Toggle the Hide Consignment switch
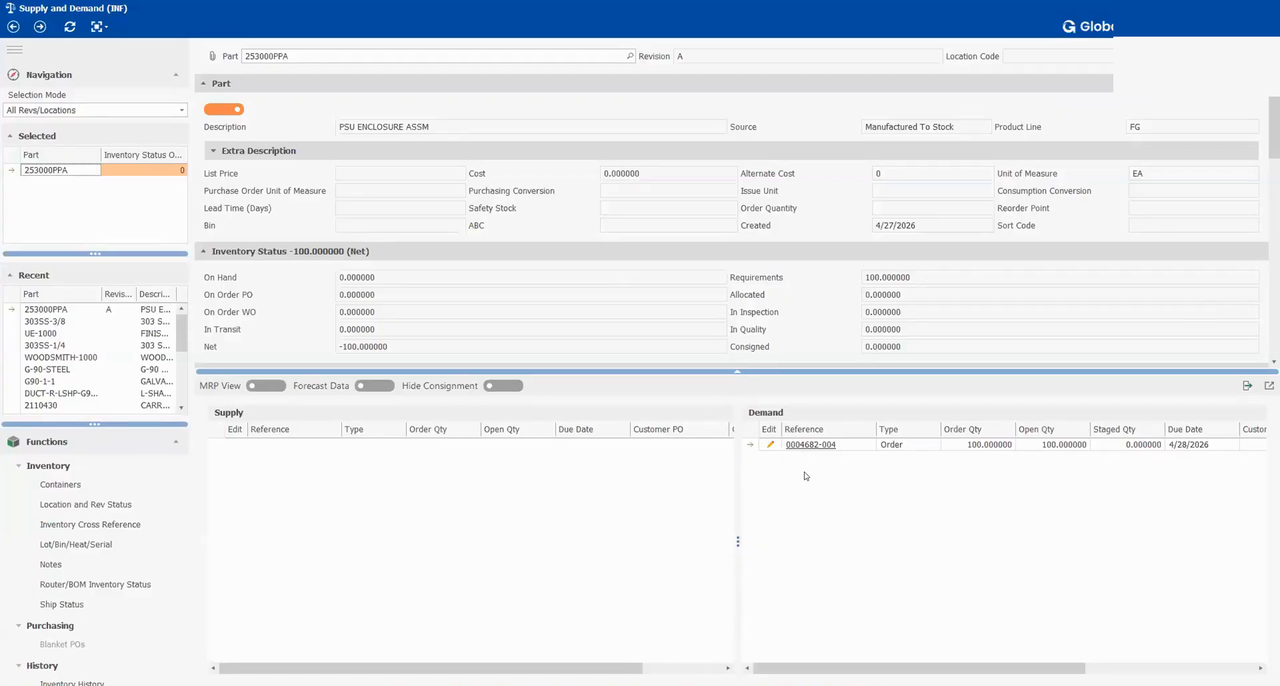Image resolution: width=1280 pixels, height=686 pixels. tap(503, 386)
